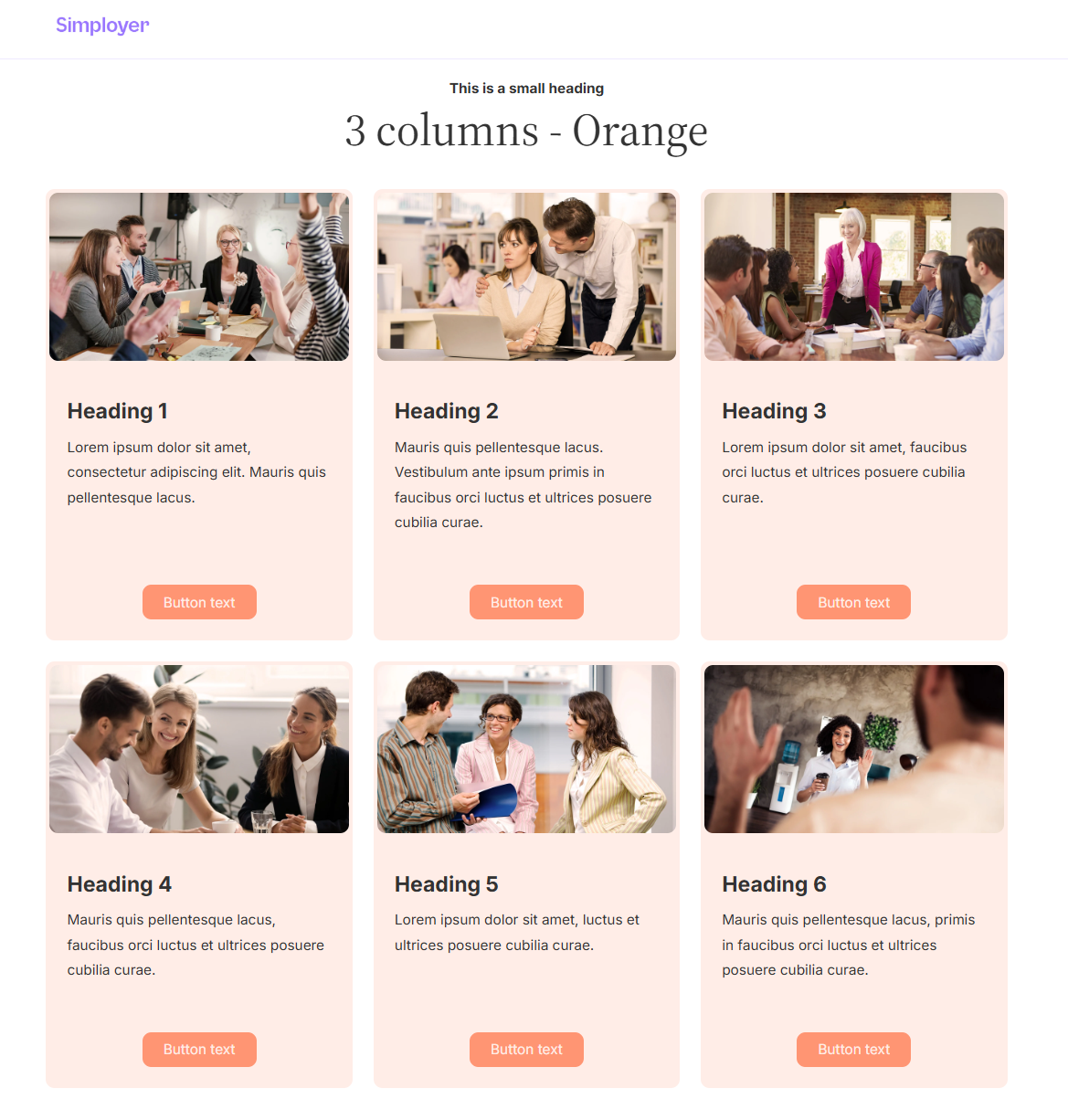The image size is (1068, 1120).
Task: Click Button text under Heading 6
Action: [x=853, y=1050]
